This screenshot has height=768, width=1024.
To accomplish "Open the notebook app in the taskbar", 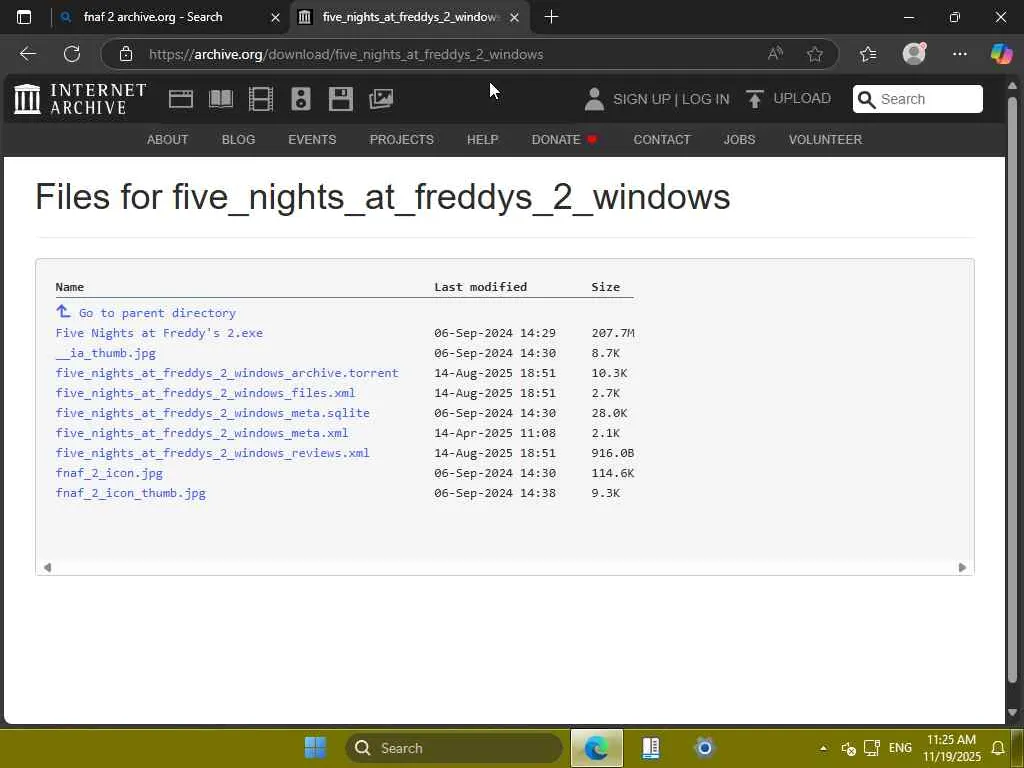I will pyautogui.click(x=650, y=748).
